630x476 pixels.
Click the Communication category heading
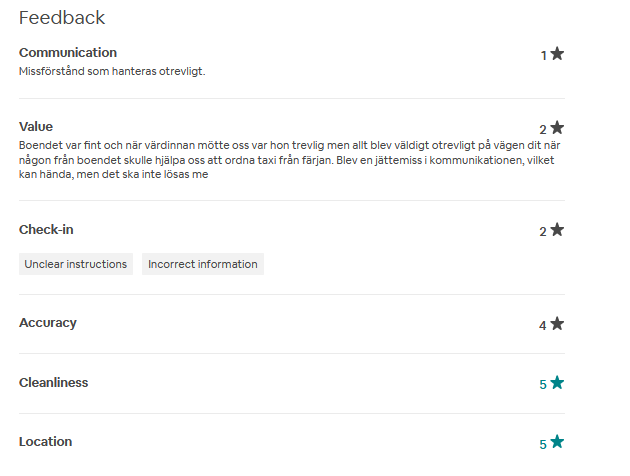pyautogui.click(x=68, y=53)
